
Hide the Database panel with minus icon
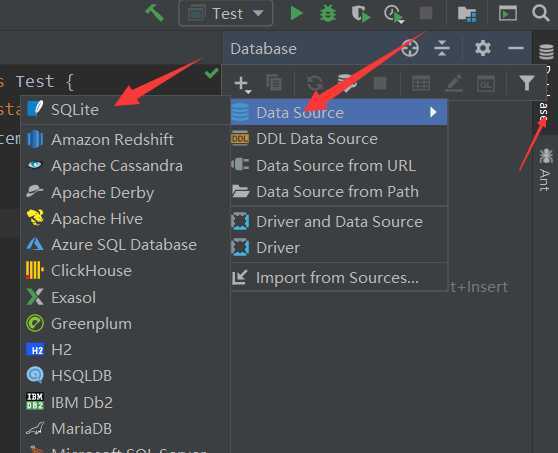[515, 48]
